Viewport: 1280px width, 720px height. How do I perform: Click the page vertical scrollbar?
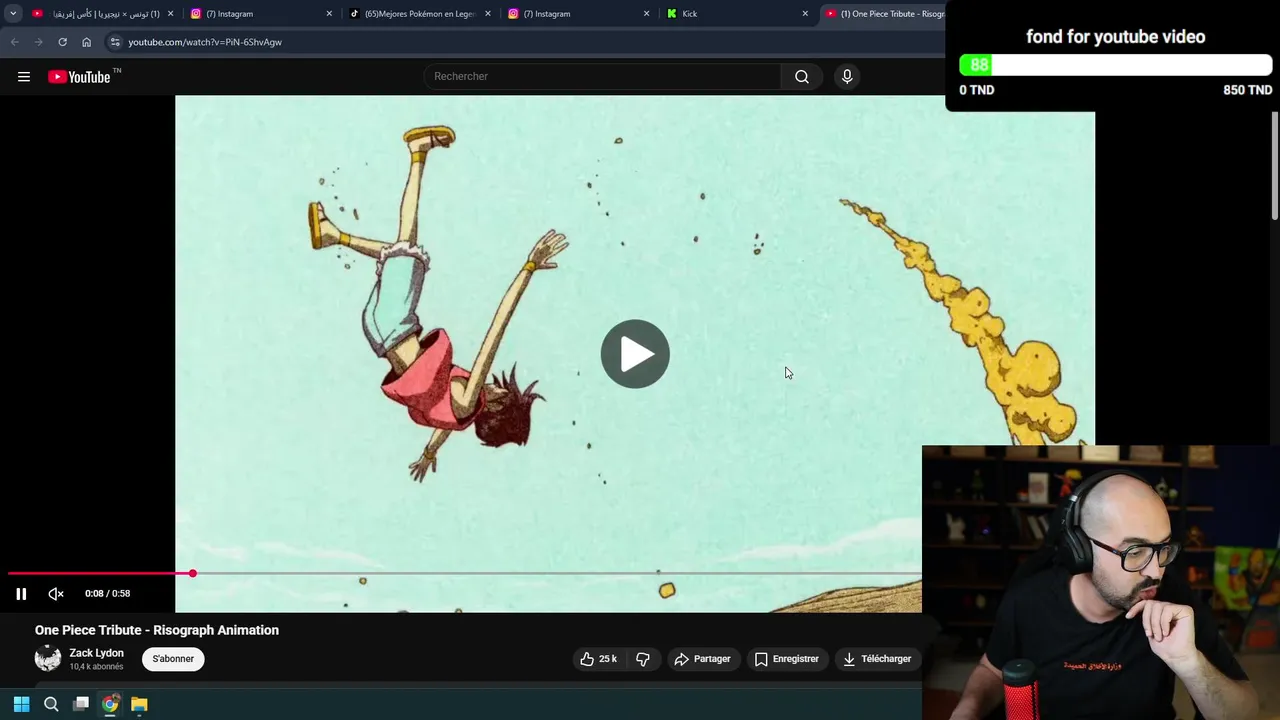tap(1275, 166)
